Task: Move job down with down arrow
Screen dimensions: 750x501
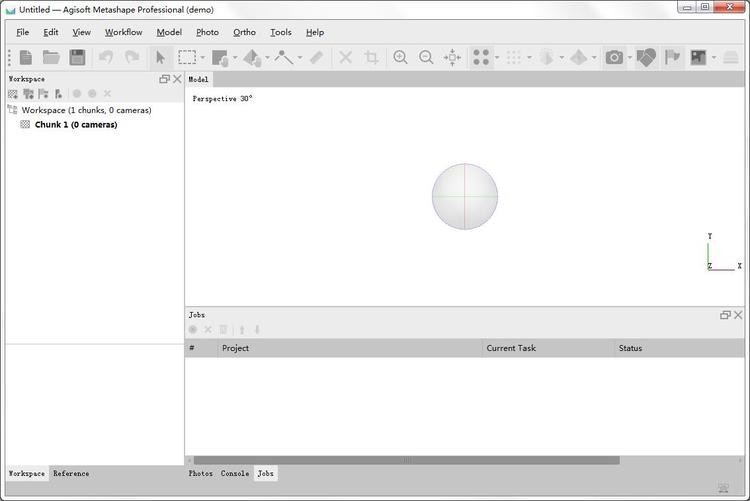Action: (x=257, y=329)
